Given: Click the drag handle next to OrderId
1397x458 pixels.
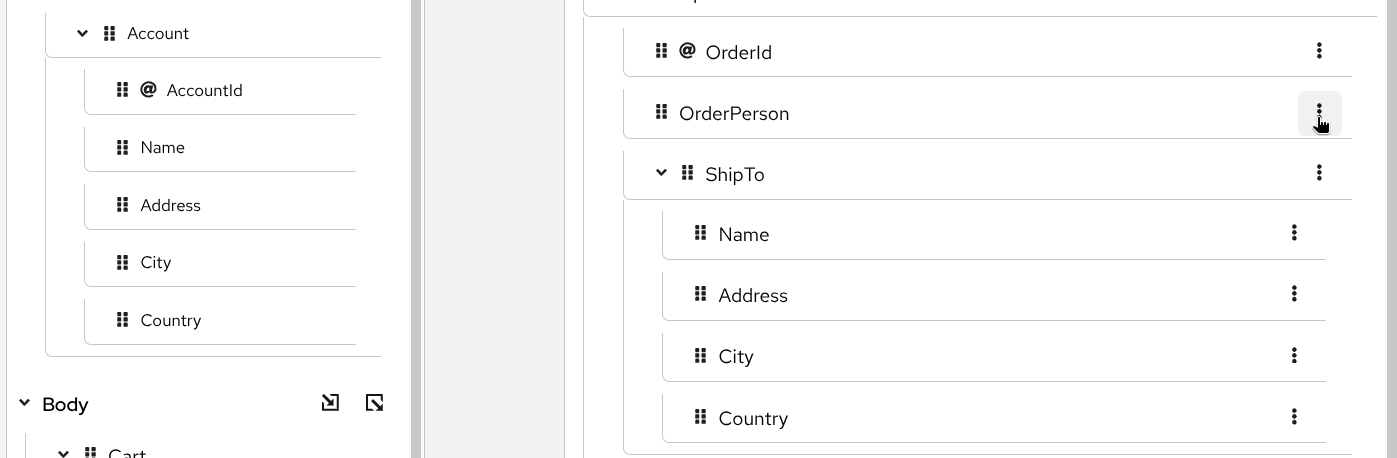Looking at the screenshot, I should [x=661, y=51].
